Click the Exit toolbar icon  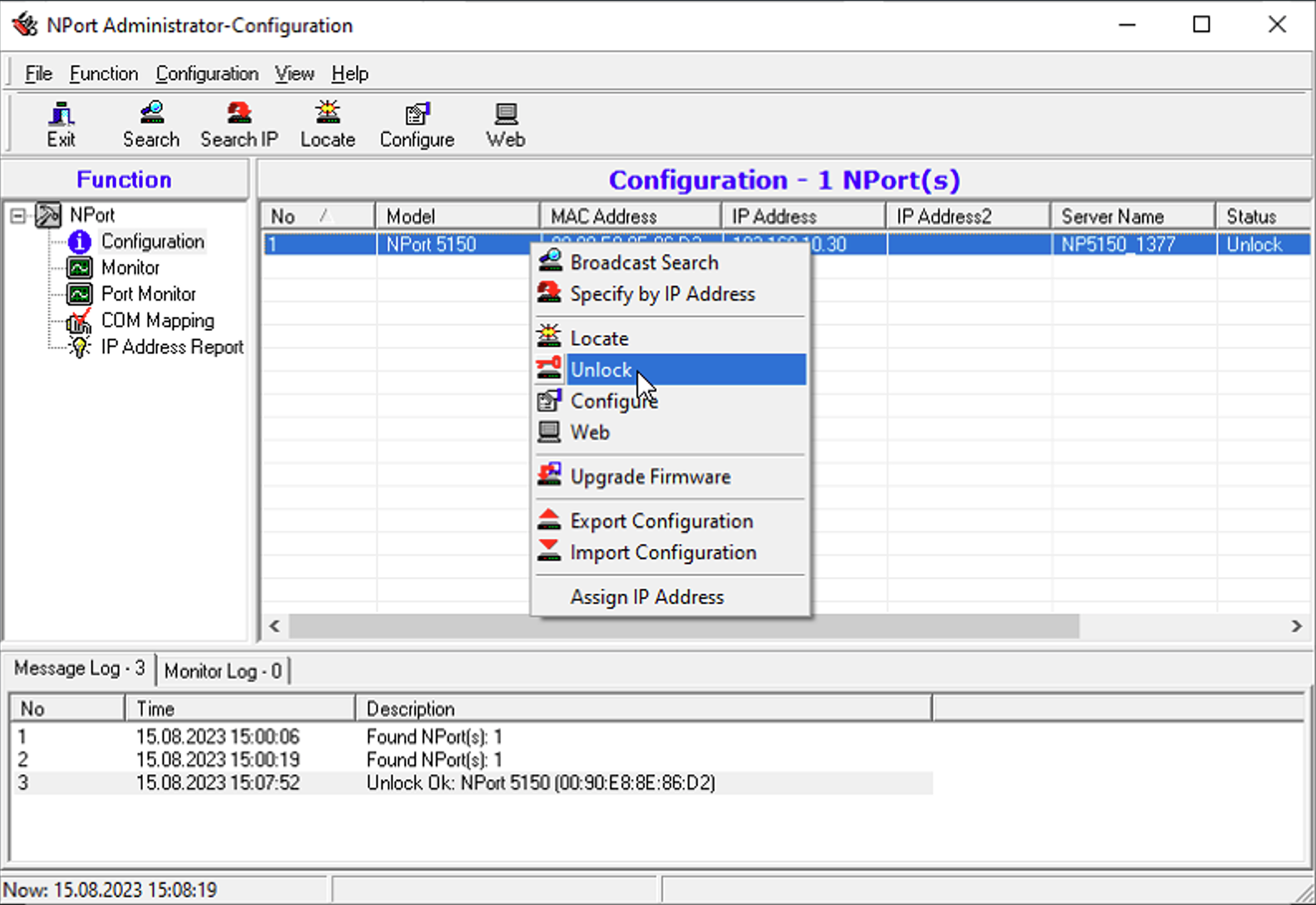(x=61, y=114)
